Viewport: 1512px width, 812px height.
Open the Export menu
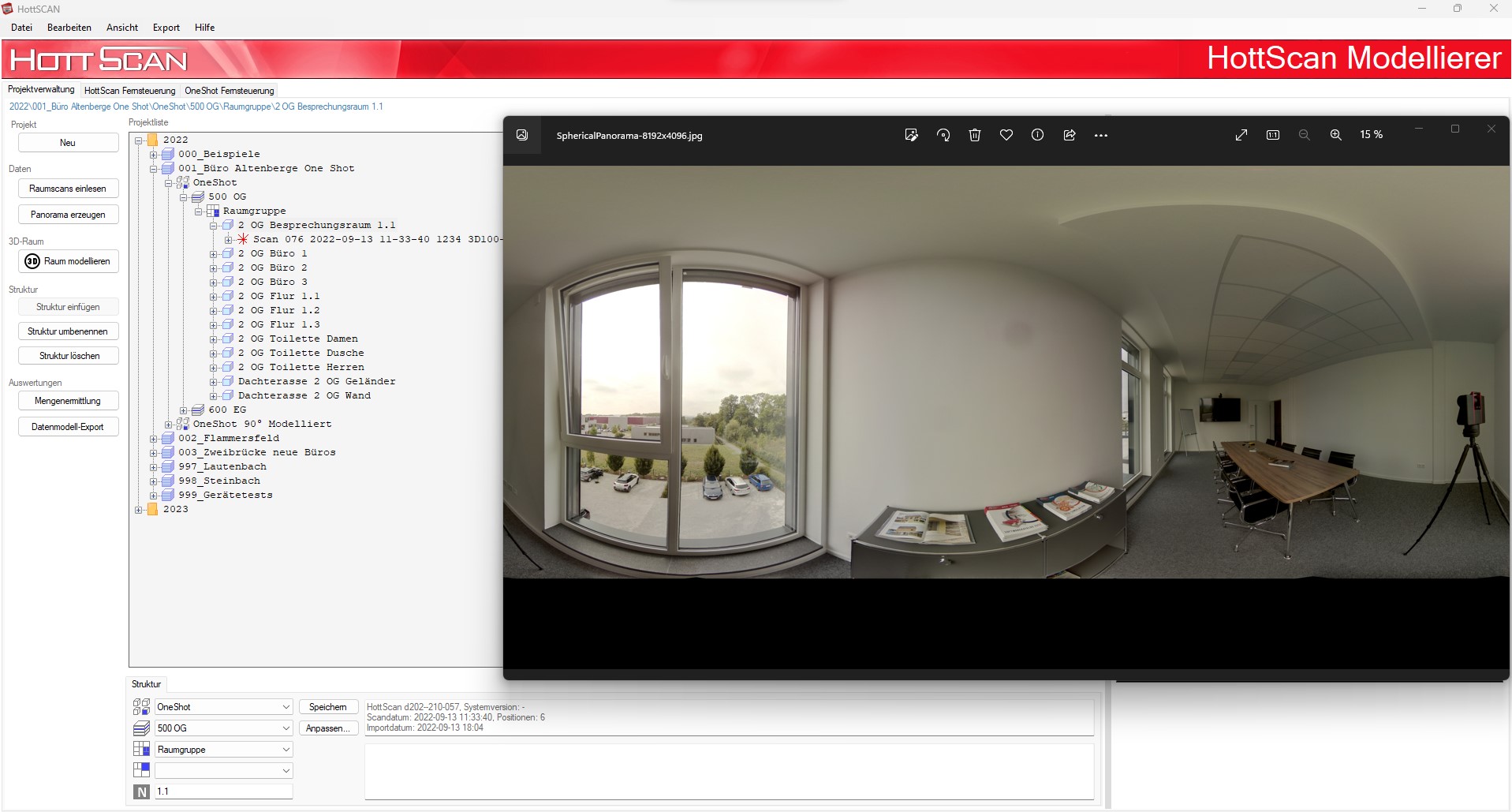(x=166, y=28)
